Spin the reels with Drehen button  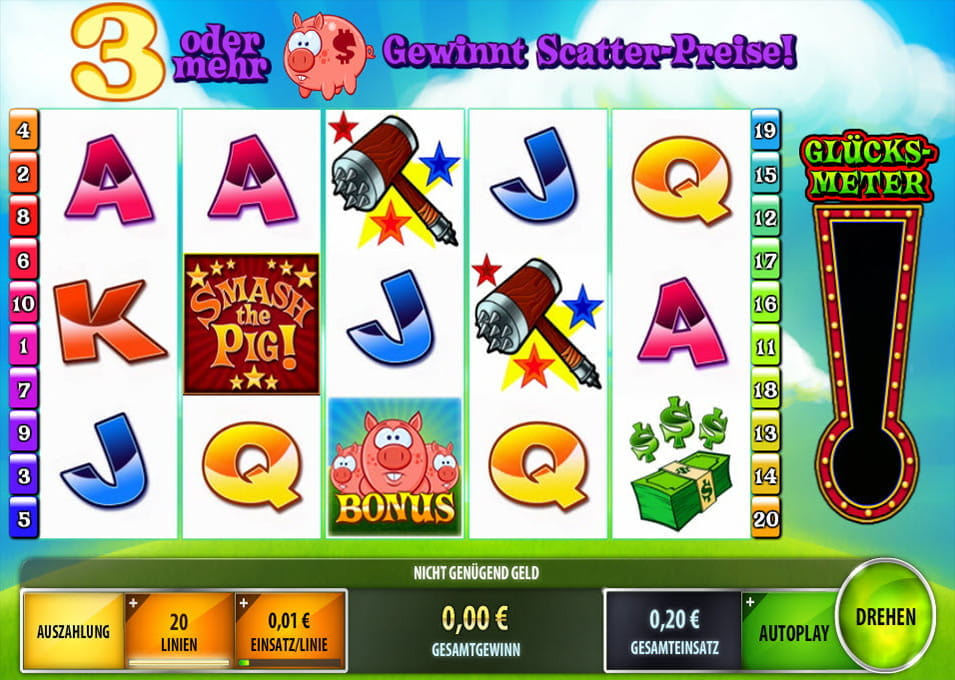click(885, 617)
